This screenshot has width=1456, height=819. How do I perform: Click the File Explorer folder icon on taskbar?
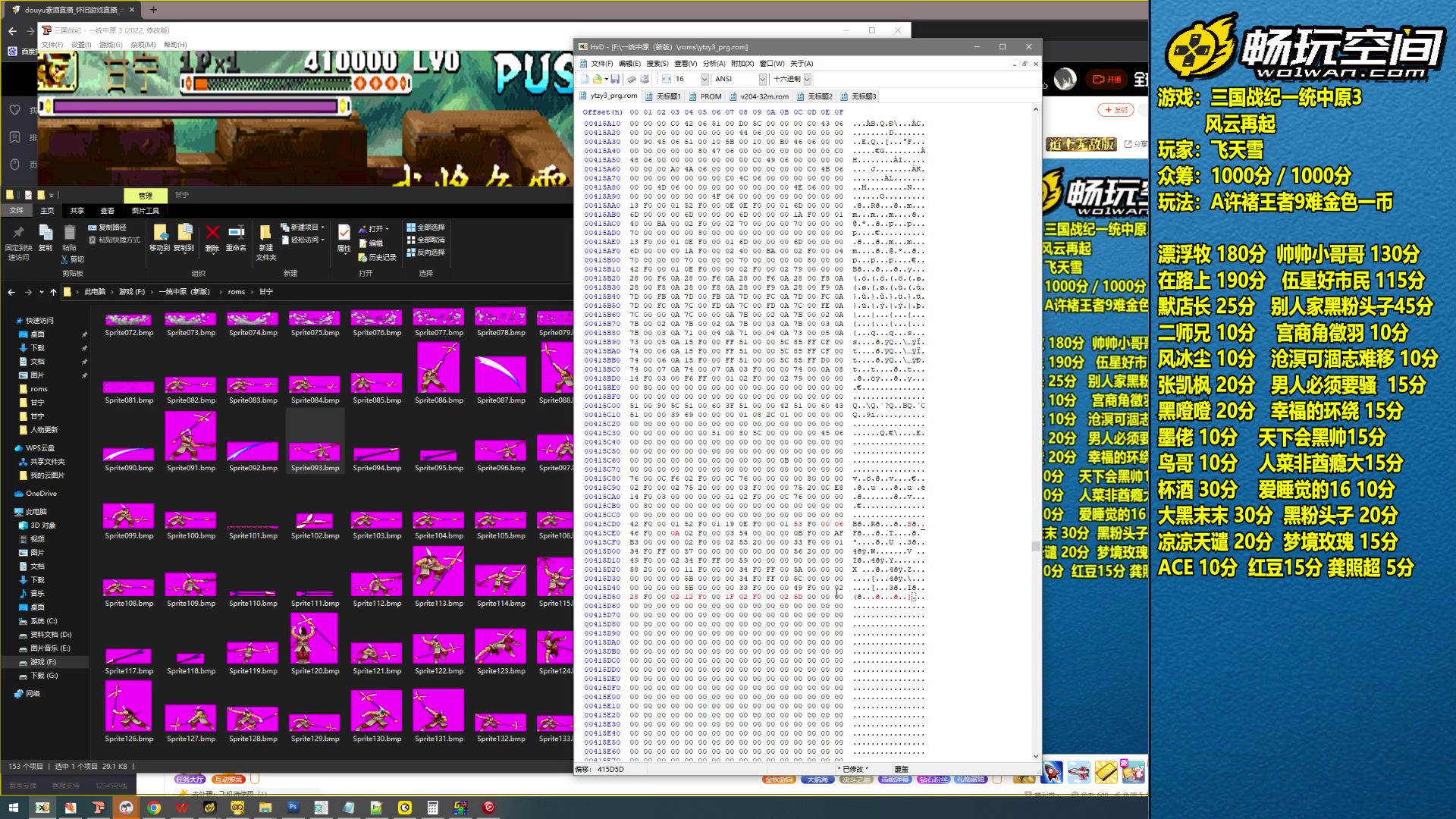[x=265, y=808]
